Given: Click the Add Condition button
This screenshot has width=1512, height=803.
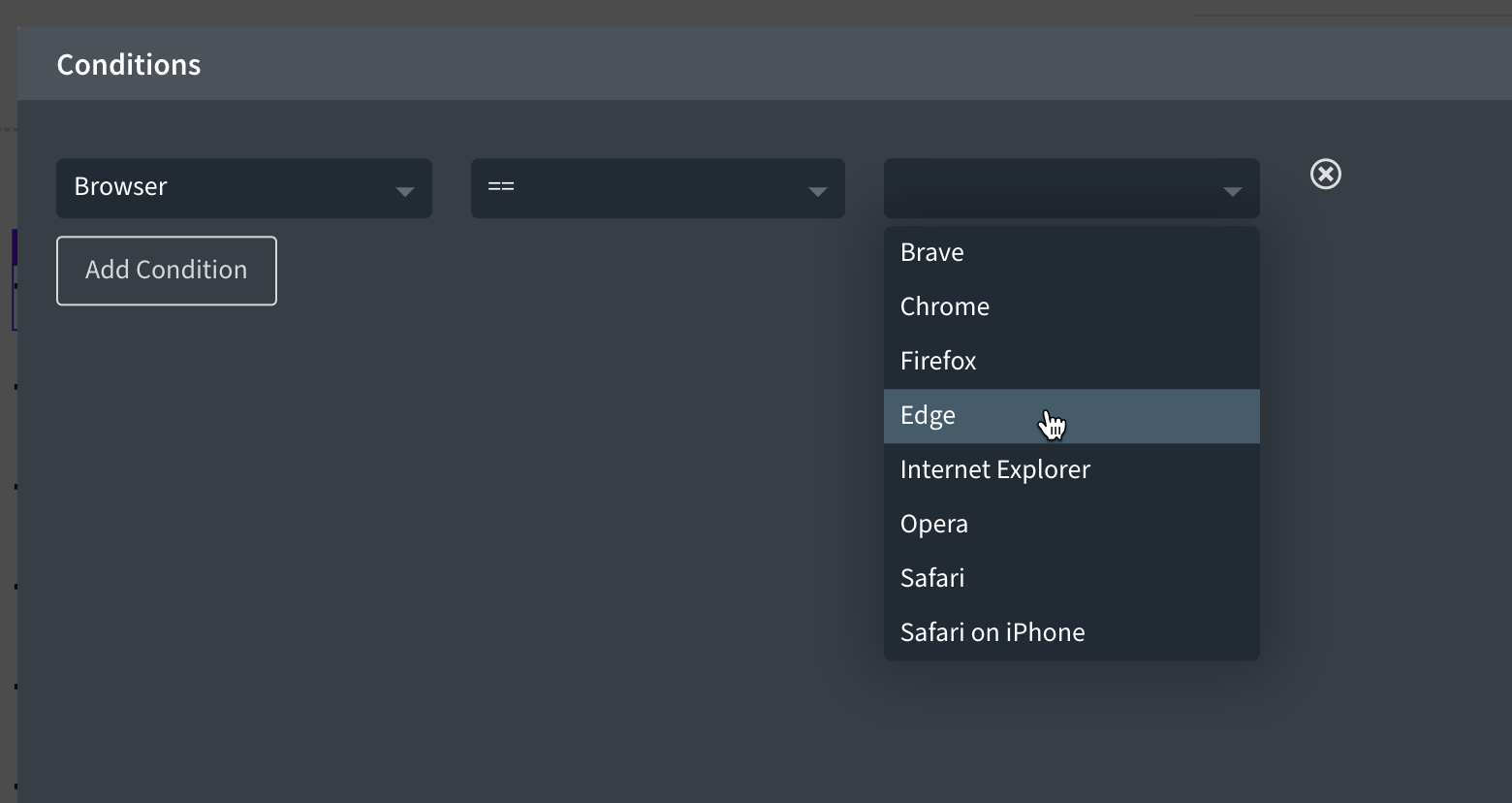Looking at the screenshot, I should 167,271.
